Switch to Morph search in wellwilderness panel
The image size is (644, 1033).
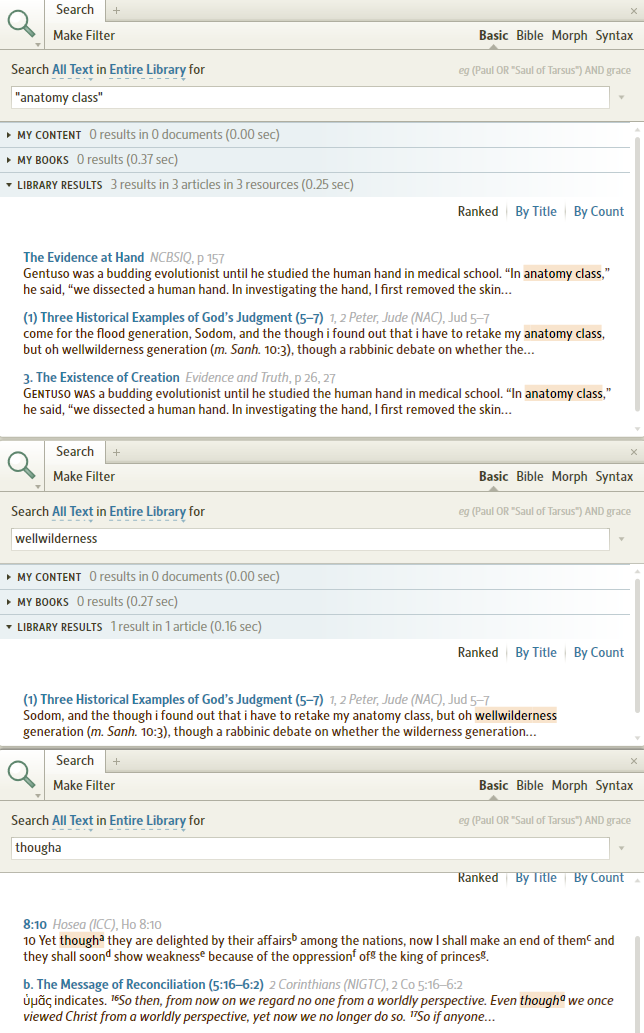(569, 476)
